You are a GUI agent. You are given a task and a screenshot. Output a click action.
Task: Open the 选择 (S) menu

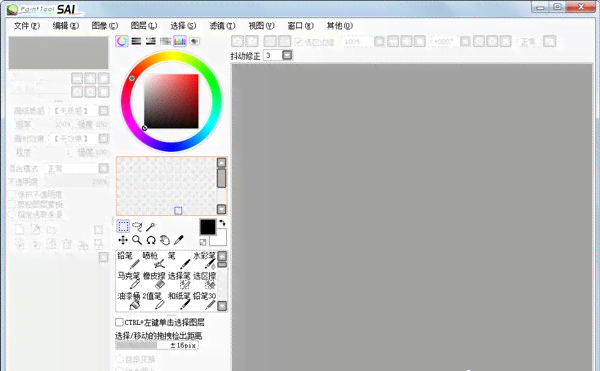[x=183, y=26]
